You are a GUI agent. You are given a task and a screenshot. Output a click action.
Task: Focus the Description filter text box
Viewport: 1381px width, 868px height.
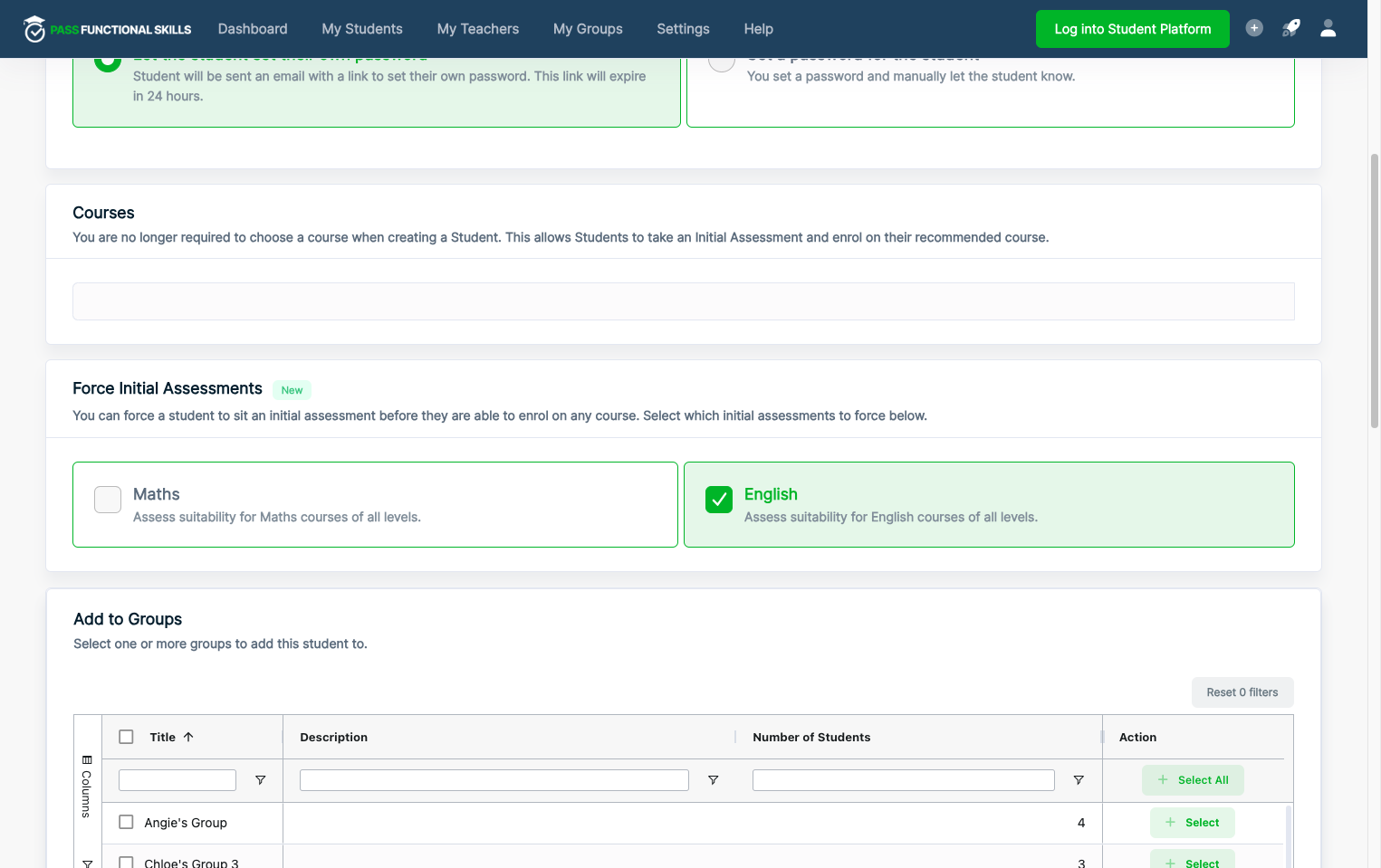(x=494, y=780)
